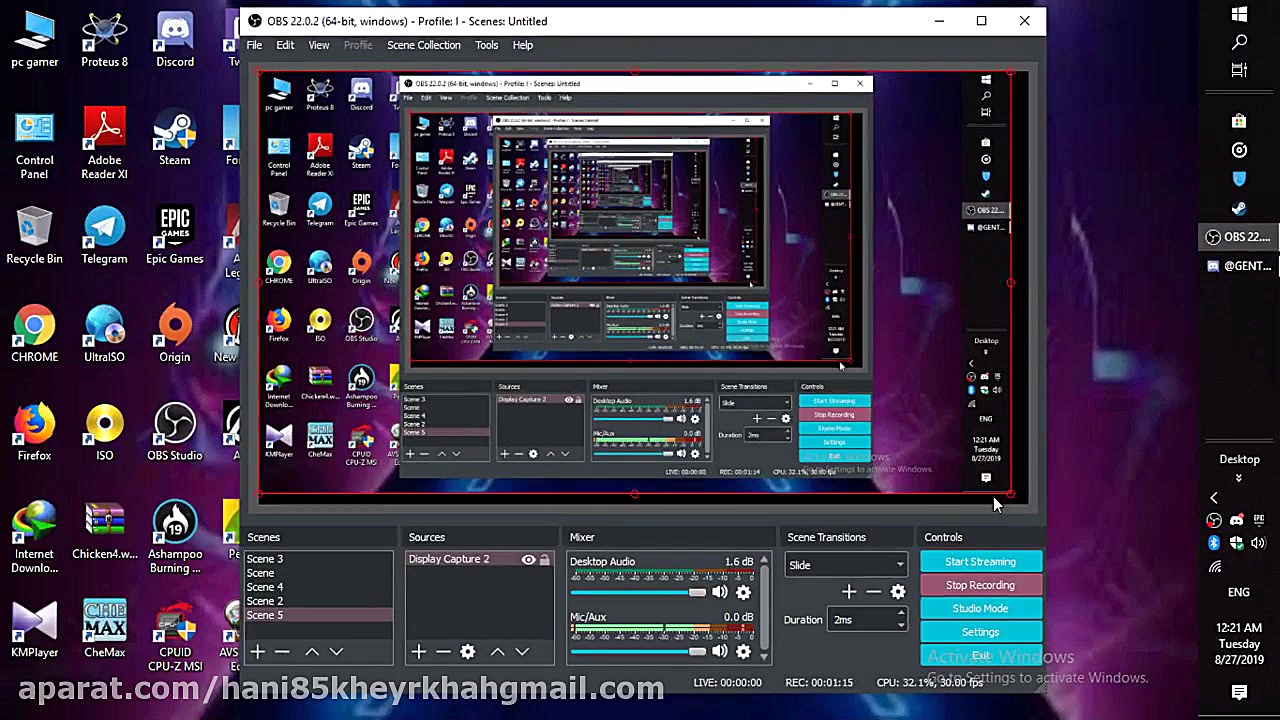Add a new source with plus icon
The image size is (1280, 720).
[418, 652]
